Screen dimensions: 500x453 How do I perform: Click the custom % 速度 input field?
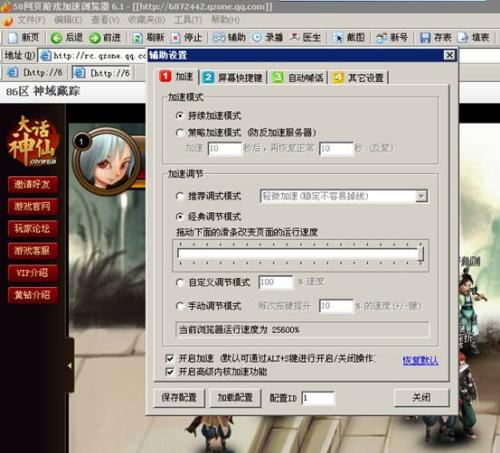point(276,282)
